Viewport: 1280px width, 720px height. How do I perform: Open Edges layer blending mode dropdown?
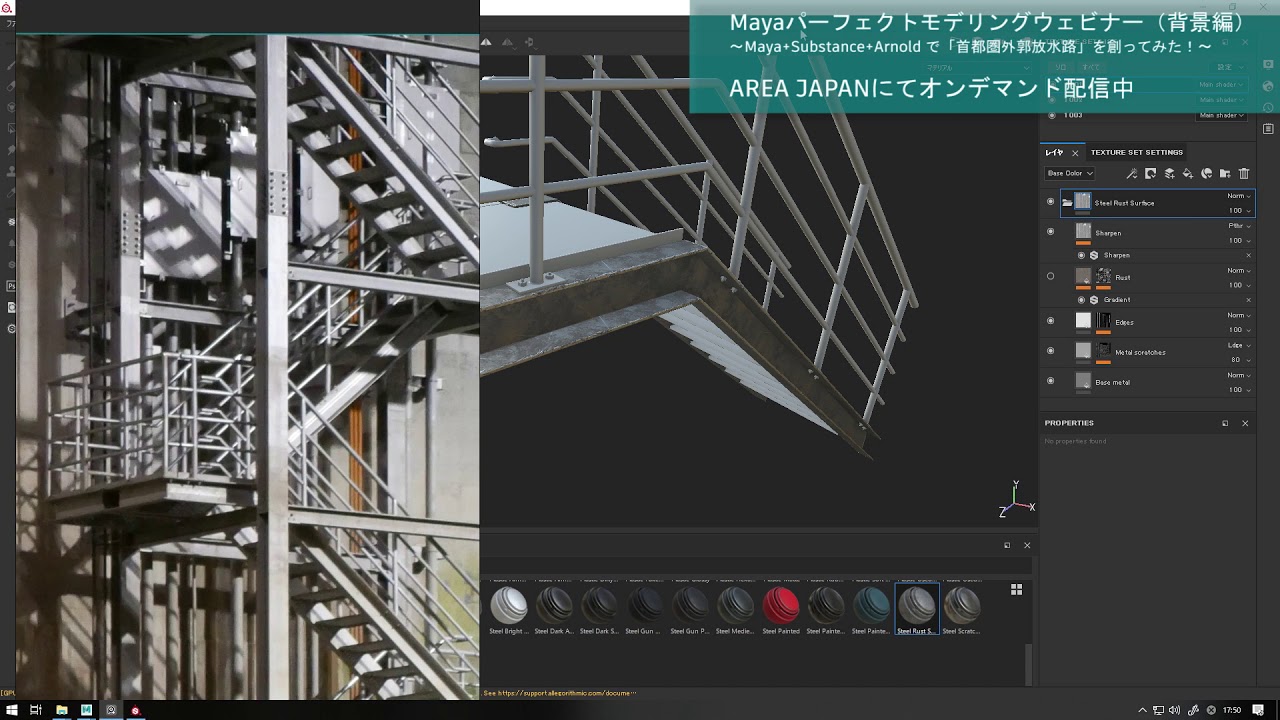point(1239,316)
